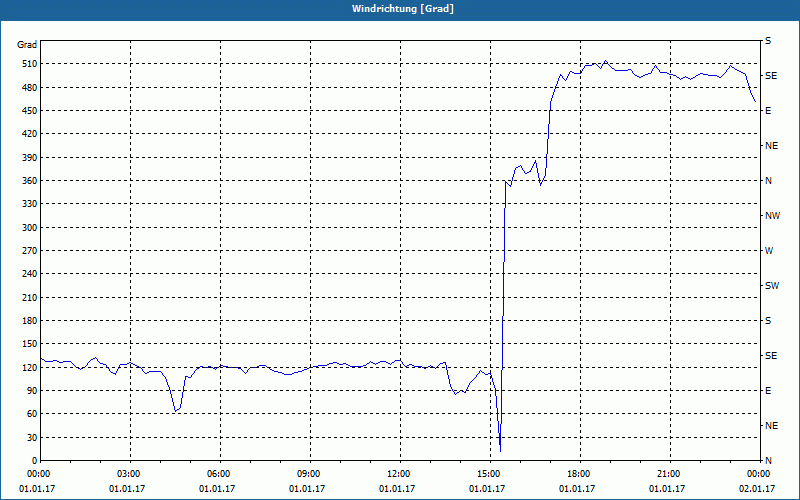Click the blue line's lowest dip just after 15:00
Image resolution: width=800 pixels, height=500 pixels.
pos(501,451)
